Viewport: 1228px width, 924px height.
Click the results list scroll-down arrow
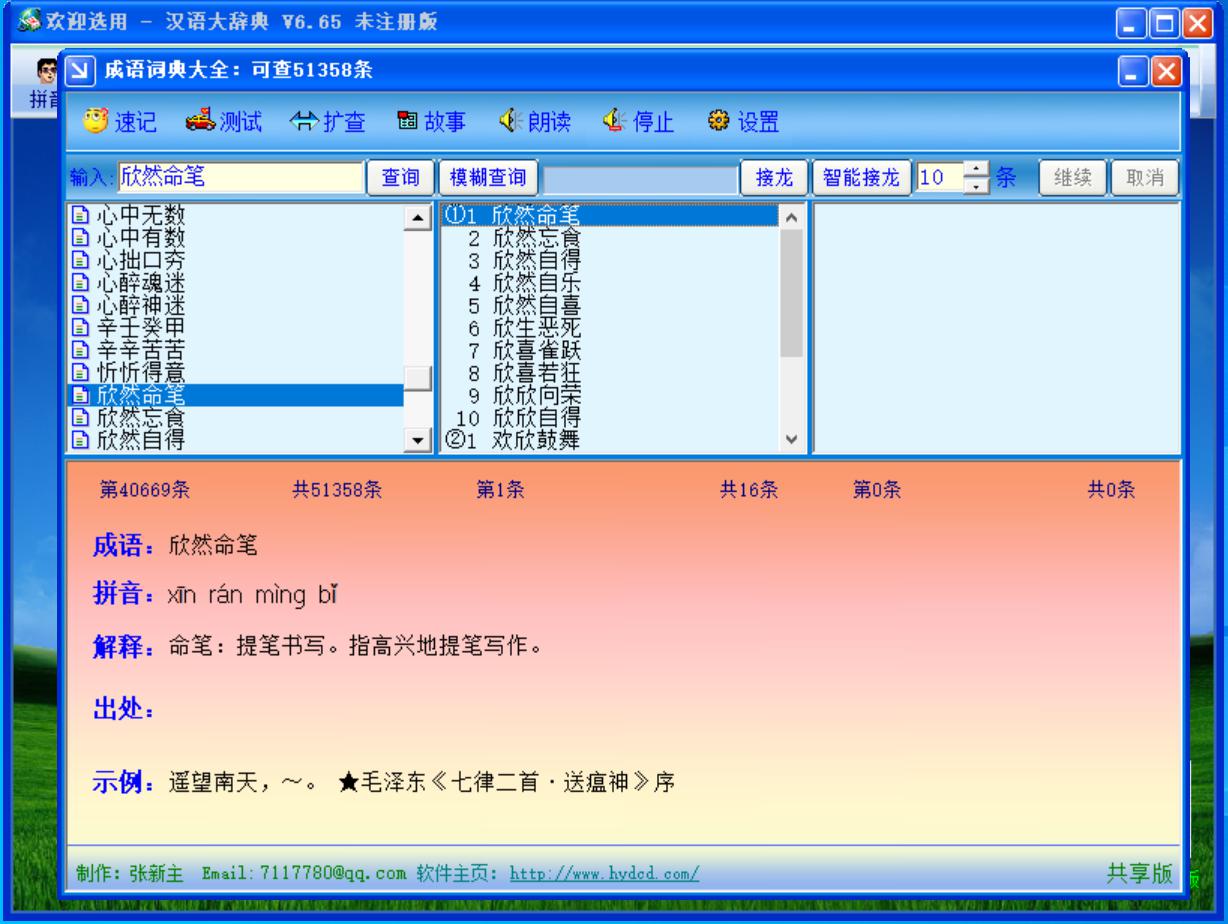click(x=791, y=438)
